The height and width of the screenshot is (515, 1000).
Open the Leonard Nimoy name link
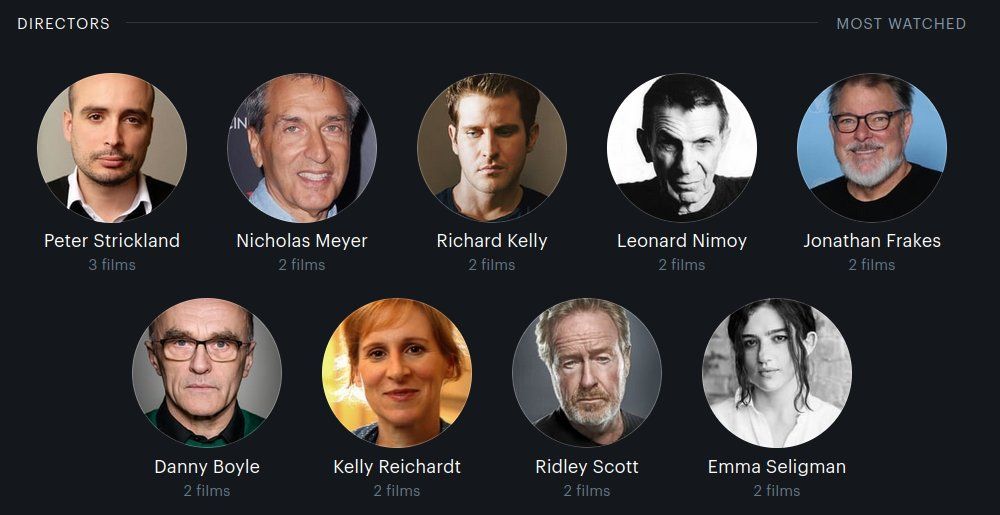click(682, 241)
